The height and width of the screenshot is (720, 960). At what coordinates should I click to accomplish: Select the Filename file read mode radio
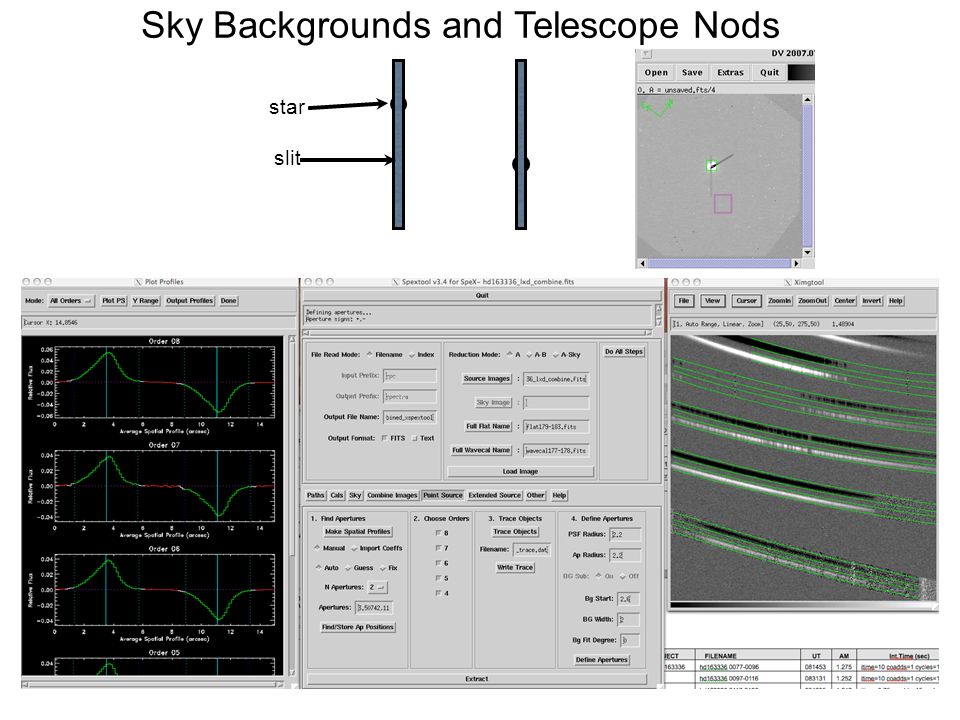[x=370, y=354]
